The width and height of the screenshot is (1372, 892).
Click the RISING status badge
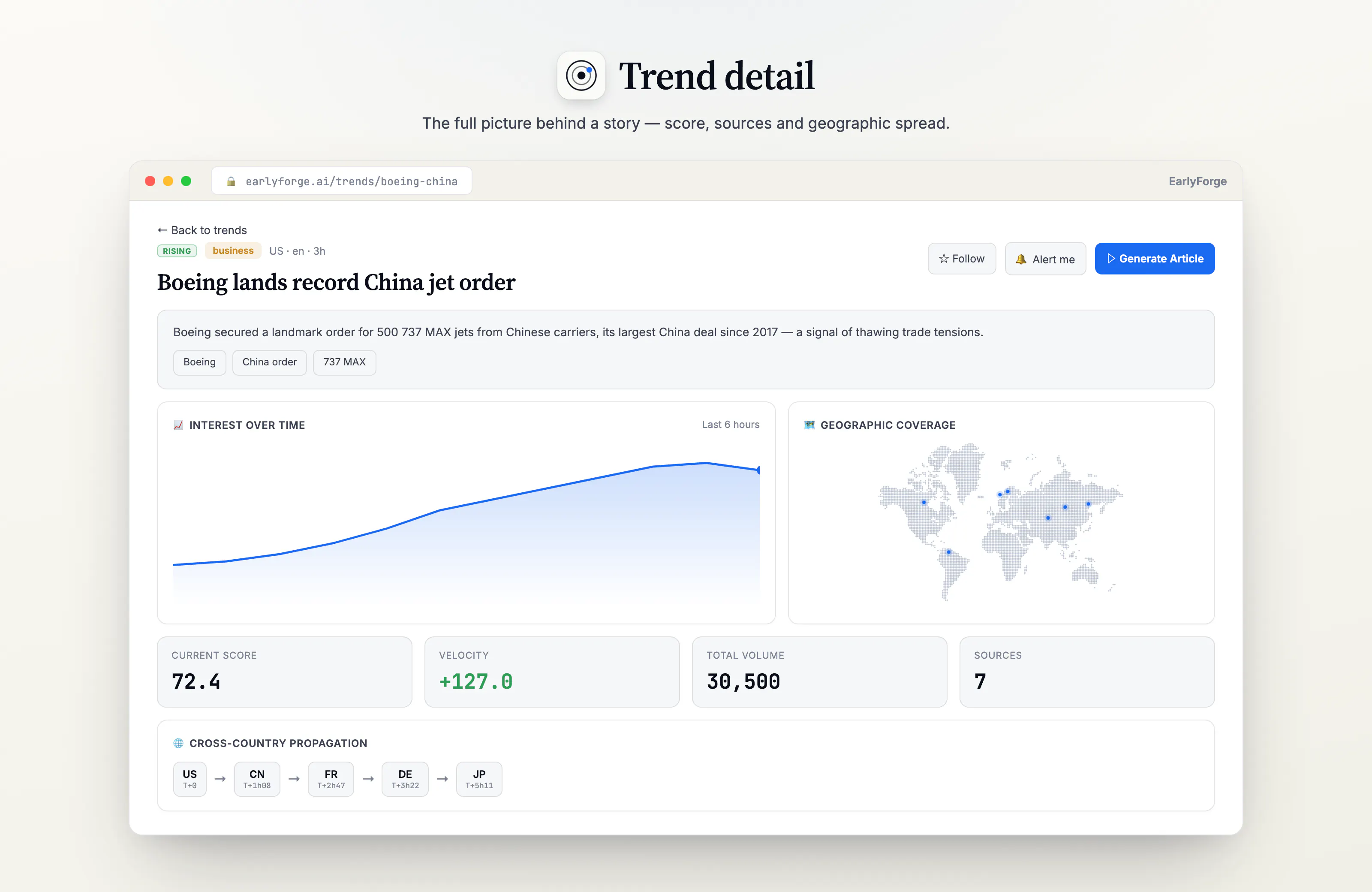coord(177,251)
